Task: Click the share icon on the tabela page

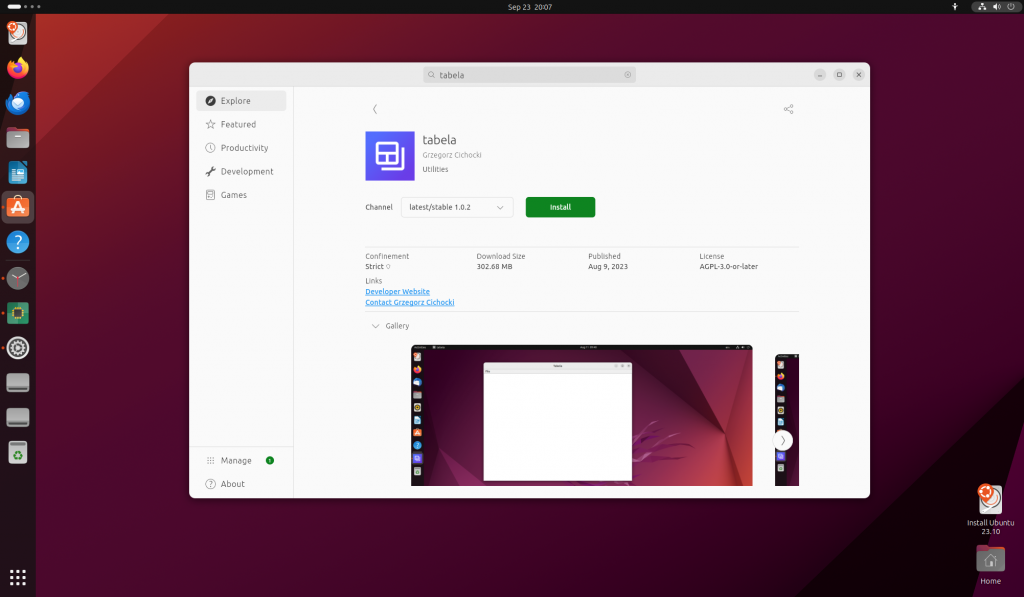Action: coord(788,109)
